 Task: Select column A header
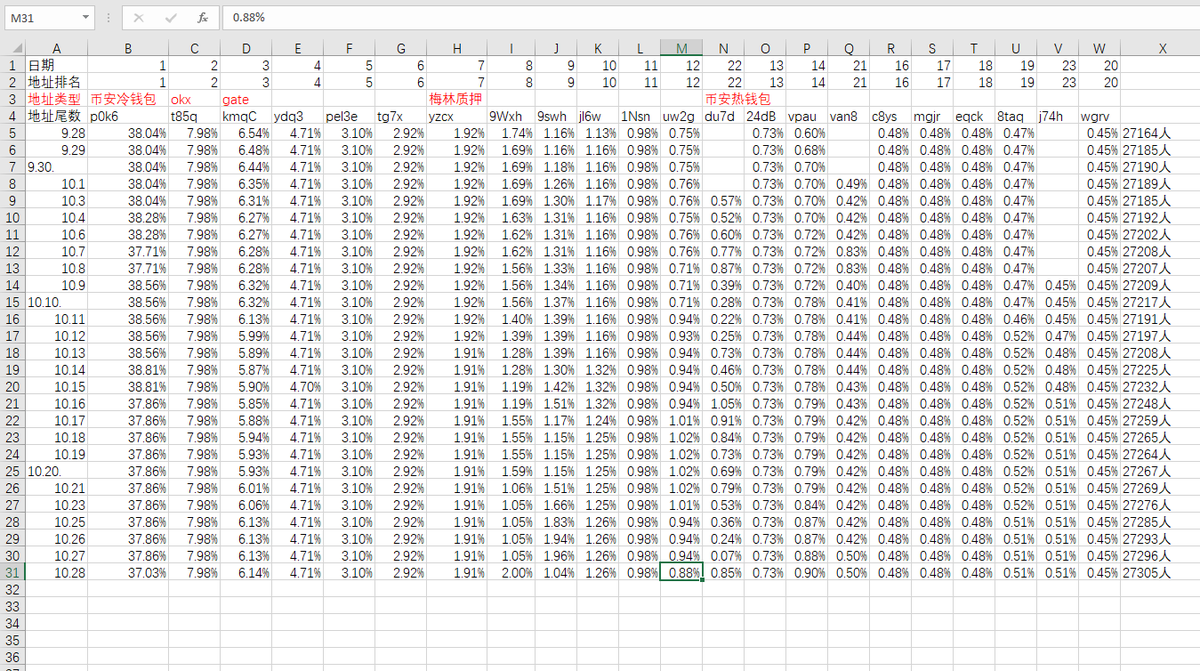click(x=56, y=49)
